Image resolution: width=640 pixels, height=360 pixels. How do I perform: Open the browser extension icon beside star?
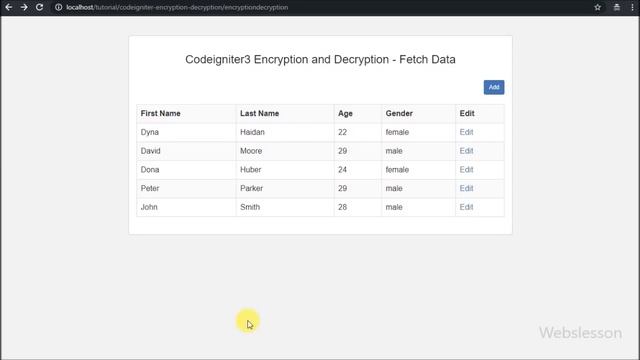617,7
